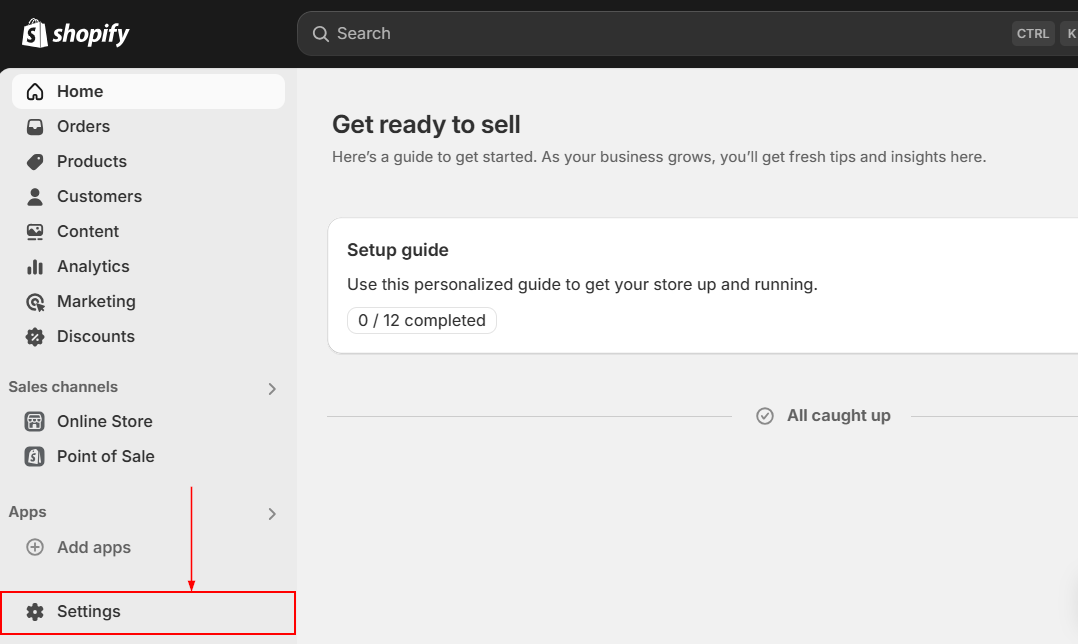Go to Point of Sale channel
Viewport: 1078px width, 644px height.
tap(105, 457)
